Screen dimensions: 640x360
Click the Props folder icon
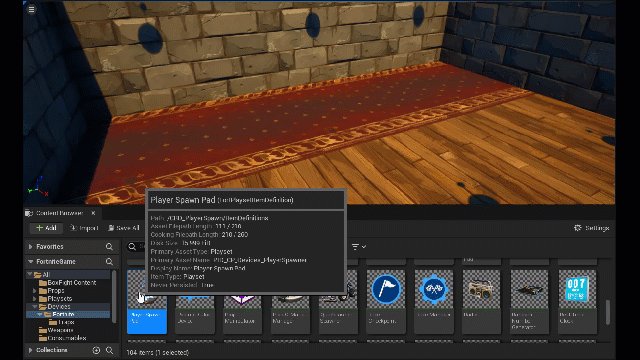(43, 291)
